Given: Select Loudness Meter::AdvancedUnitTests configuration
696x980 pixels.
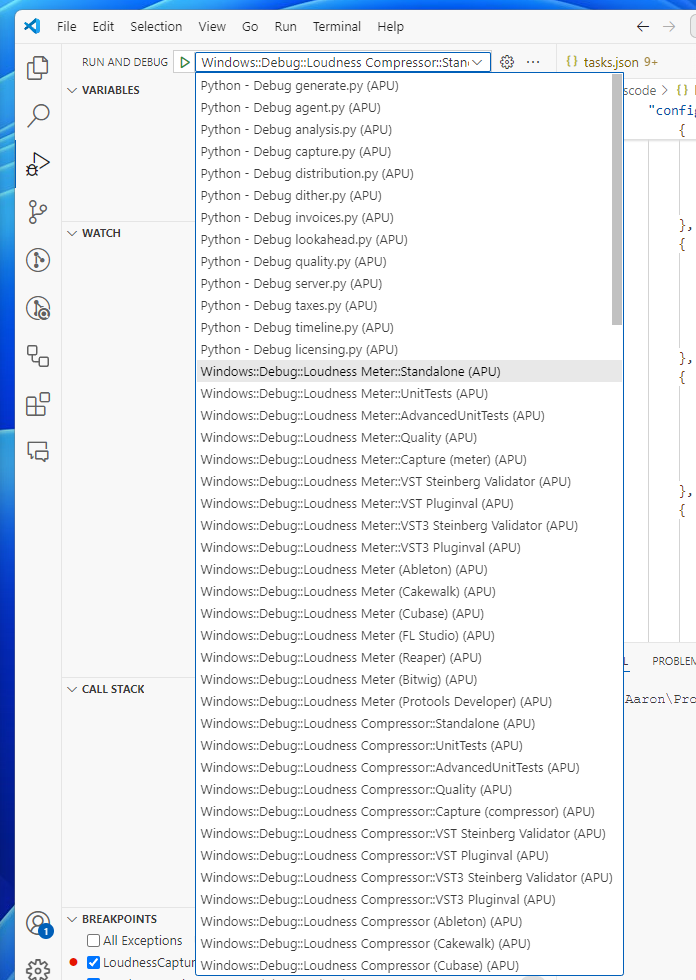Looking at the screenshot, I should (x=409, y=416).
